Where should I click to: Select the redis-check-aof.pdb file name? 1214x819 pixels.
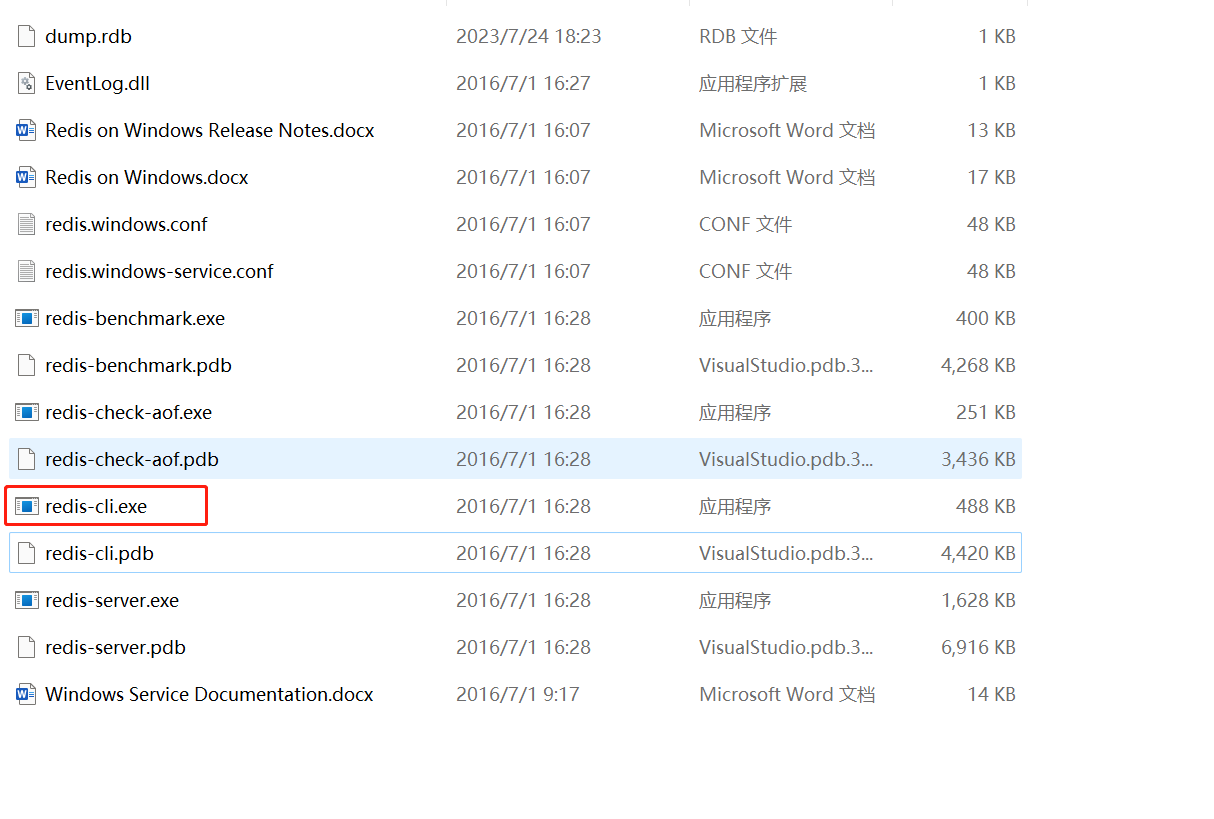132,459
